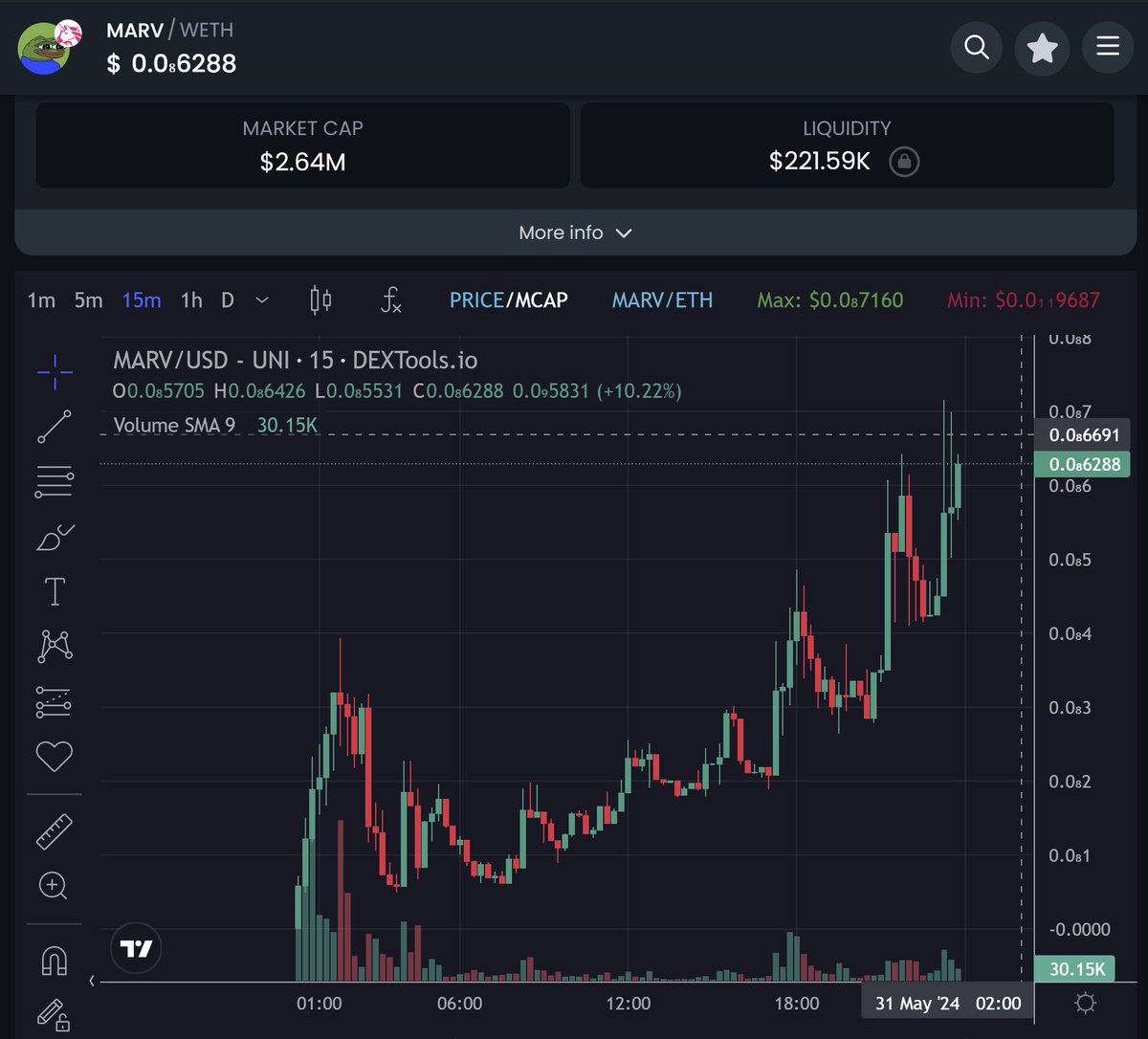Switch to 1m timeframe
The image size is (1148, 1039).
point(41,300)
